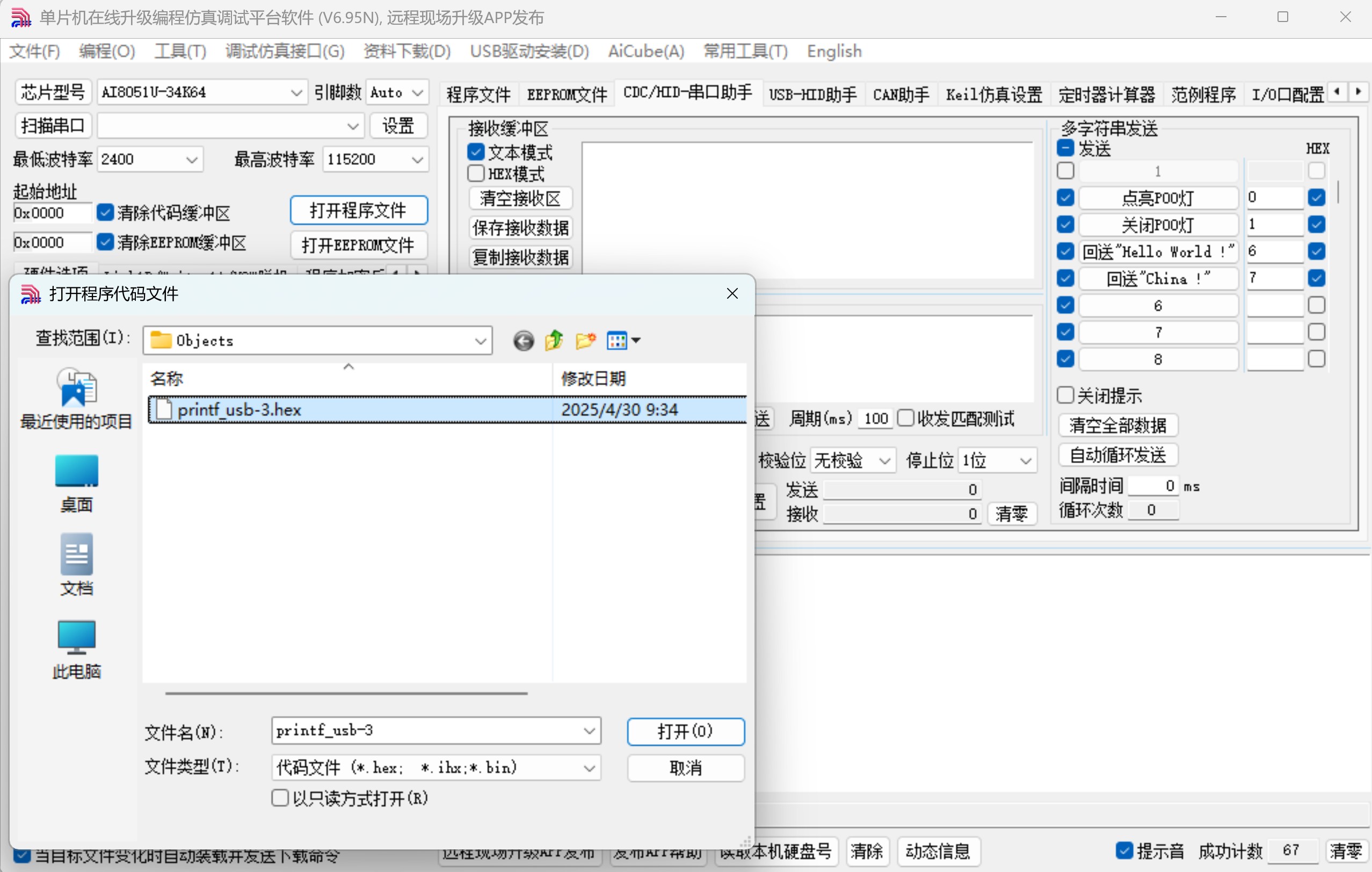The image size is (1372, 872).
Task: Click the 间隔时间 ms input field
Action: (x=1154, y=486)
